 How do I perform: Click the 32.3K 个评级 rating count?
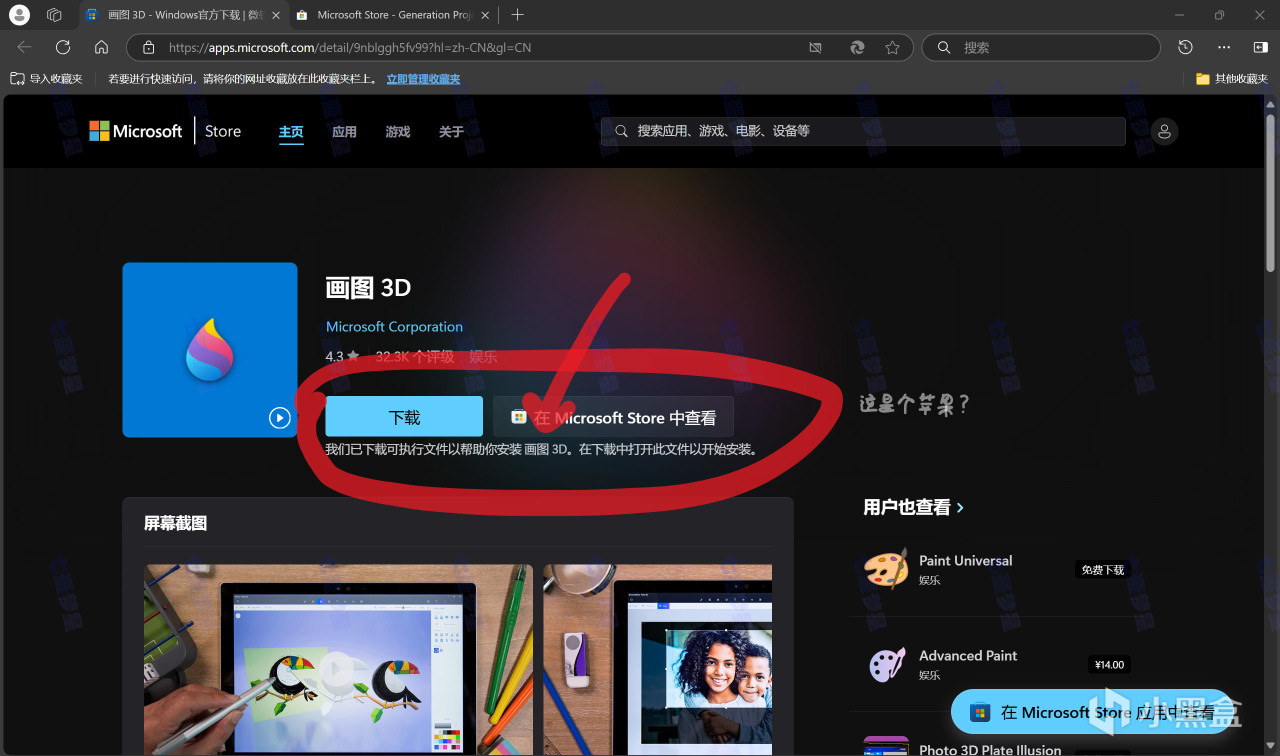click(415, 356)
